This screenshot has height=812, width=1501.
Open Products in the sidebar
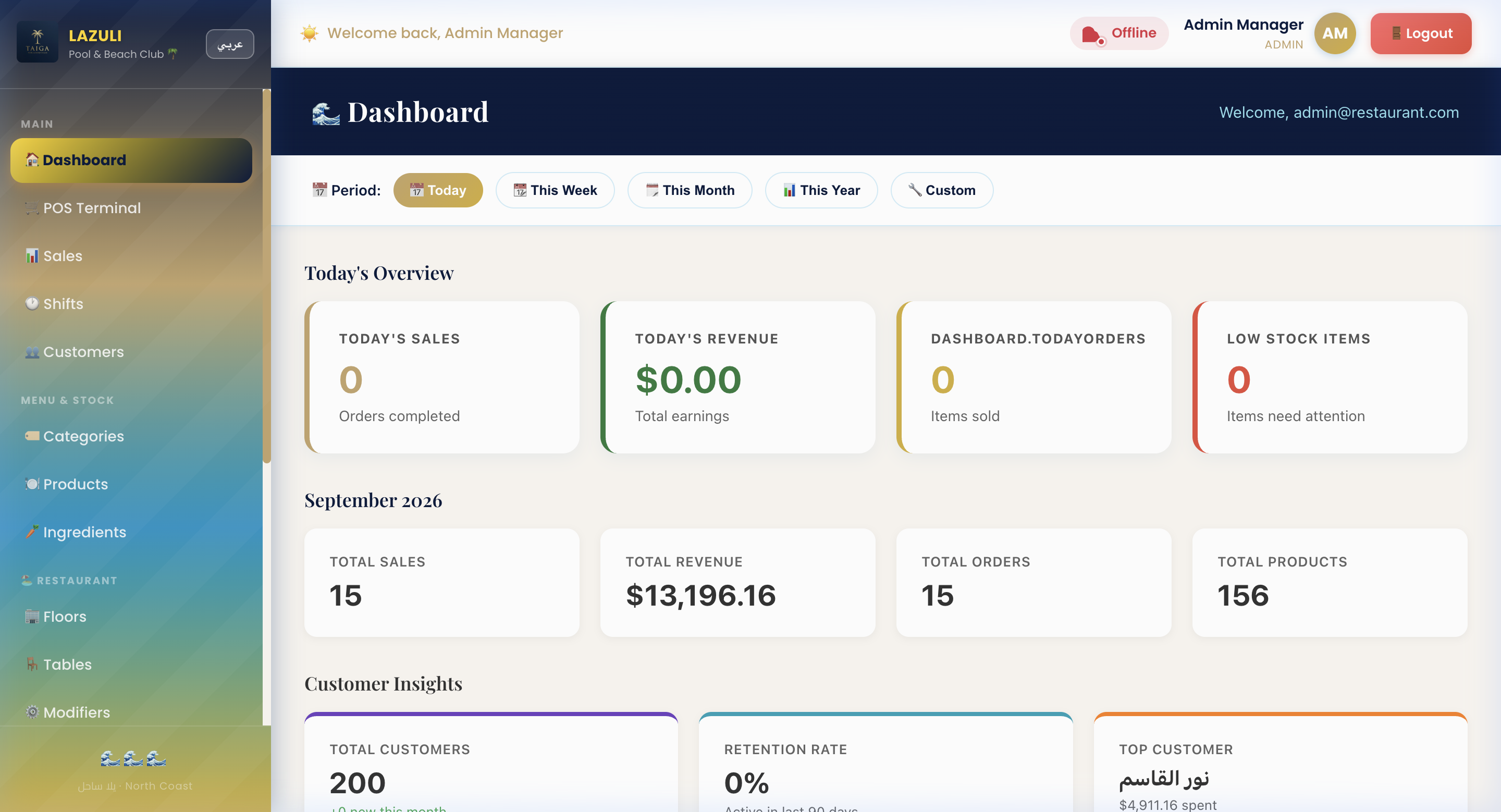[x=131, y=484]
